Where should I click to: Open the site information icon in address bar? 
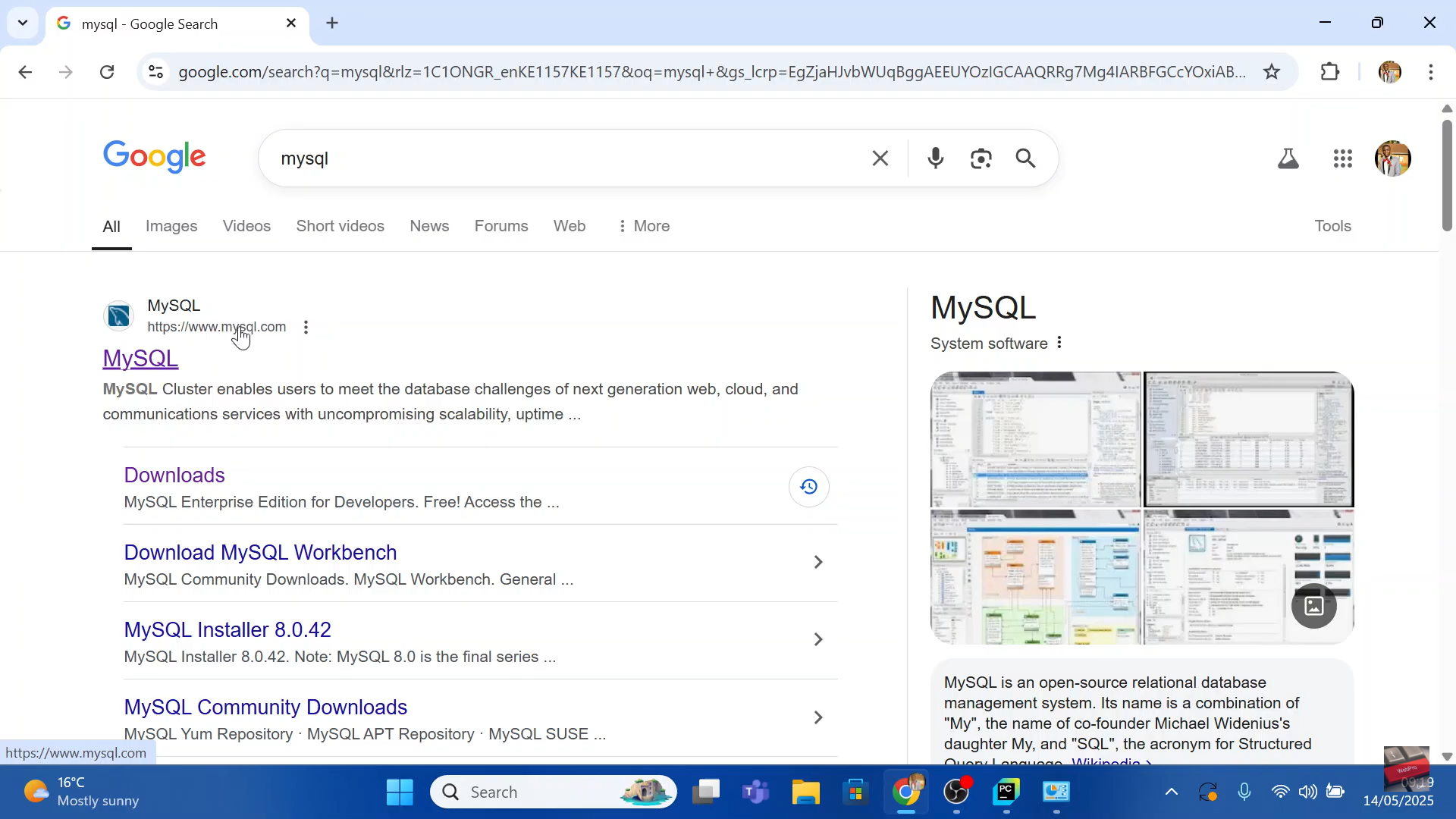(x=155, y=72)
